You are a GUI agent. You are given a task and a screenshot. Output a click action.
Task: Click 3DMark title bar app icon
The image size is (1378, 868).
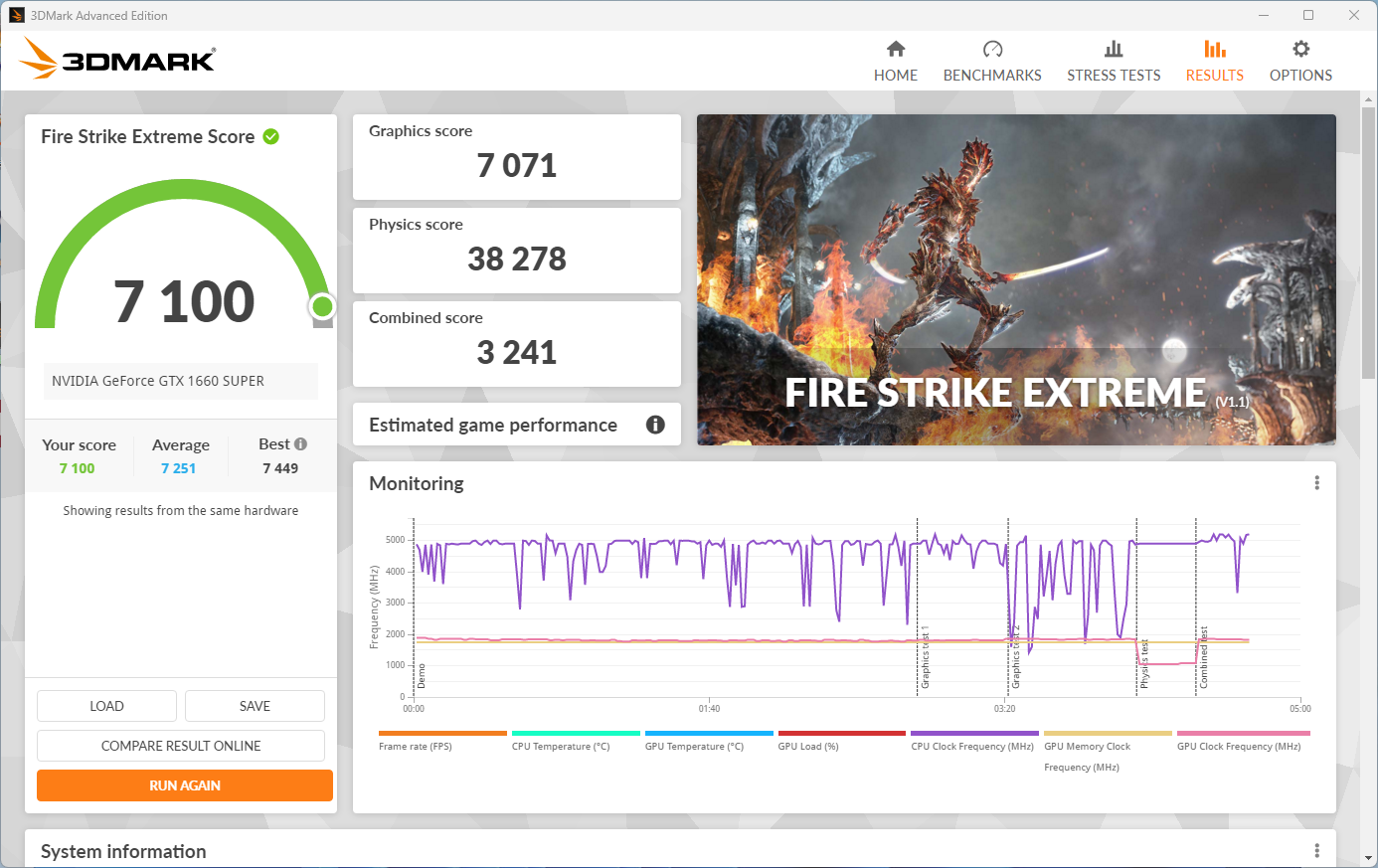[x=17, y=15]
